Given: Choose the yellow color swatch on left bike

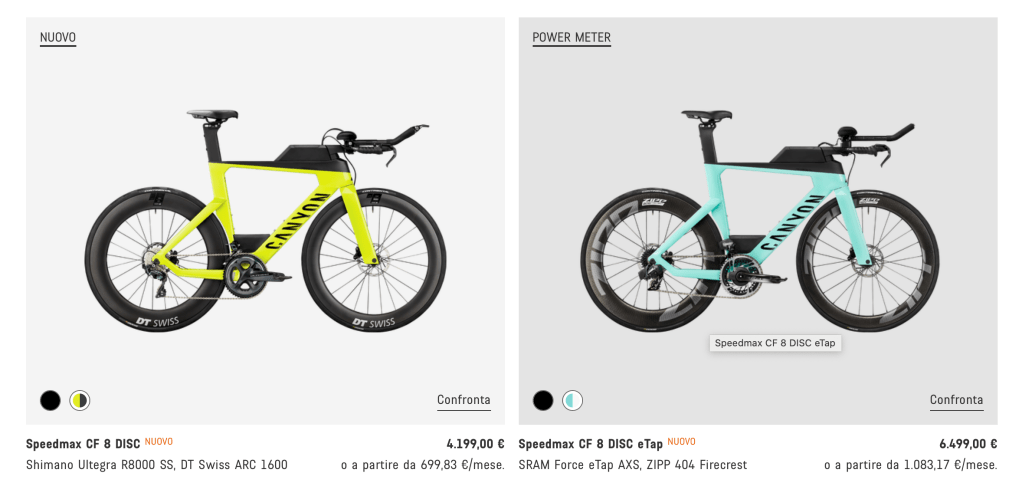Looking at the screenshot, I should click(x=80, y=401).
